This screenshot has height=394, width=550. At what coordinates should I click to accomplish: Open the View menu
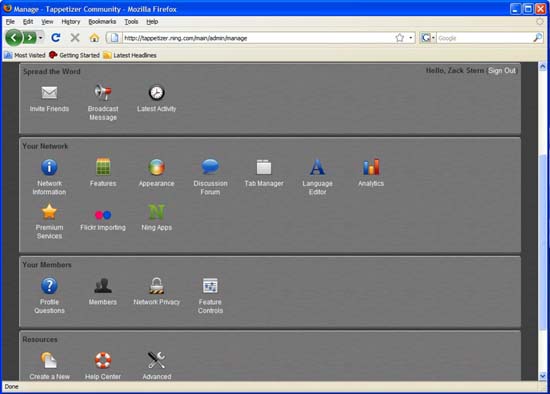[x=47, y=22]
